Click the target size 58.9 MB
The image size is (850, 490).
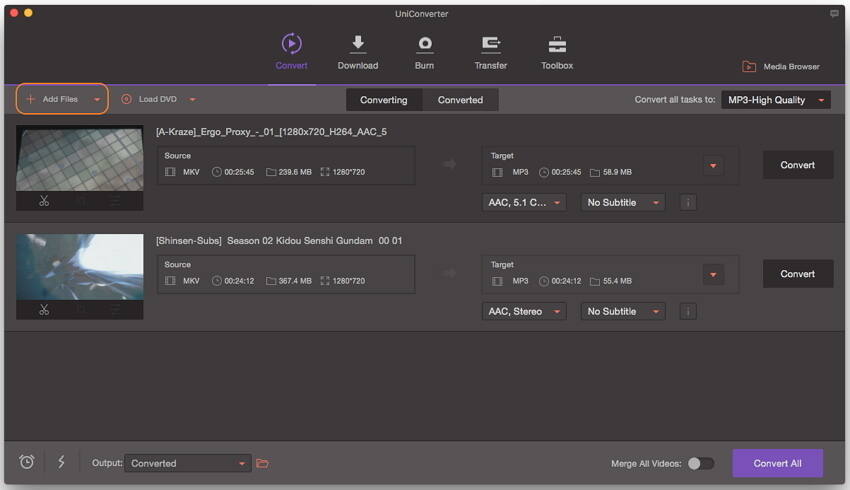(x=617, y=172)
